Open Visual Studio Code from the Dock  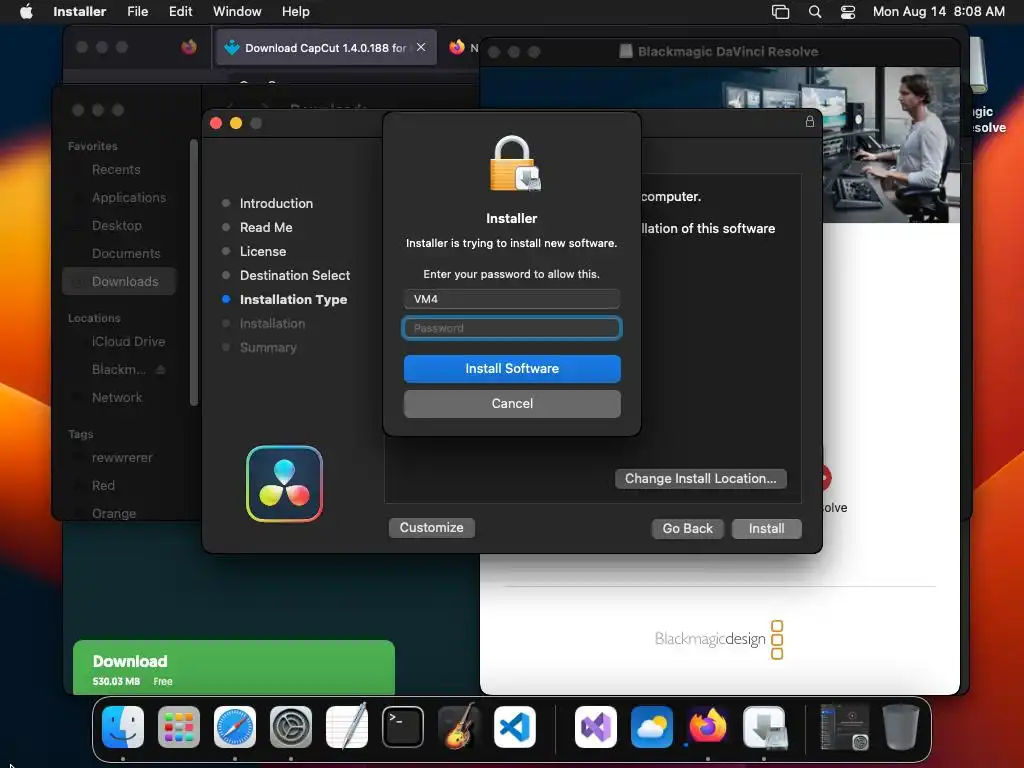click(x=515, y=727)
